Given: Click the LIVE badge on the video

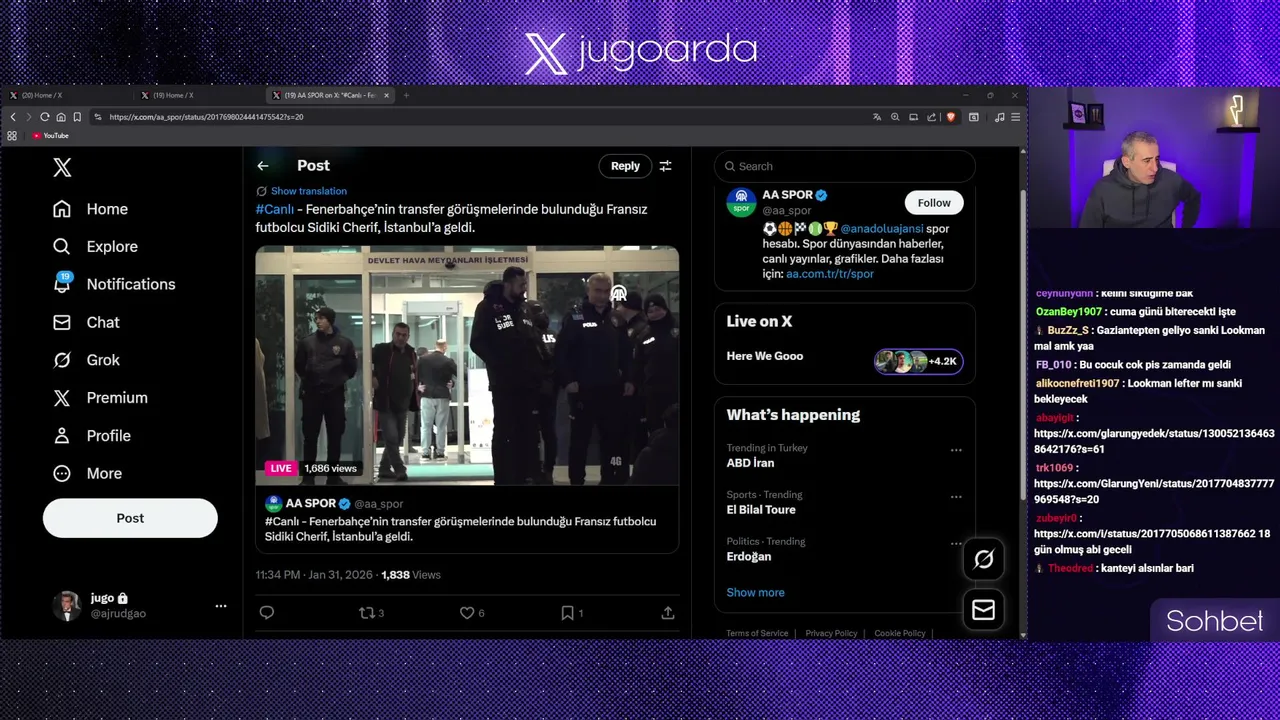Looking at the screenshot, I should [281, 468].
